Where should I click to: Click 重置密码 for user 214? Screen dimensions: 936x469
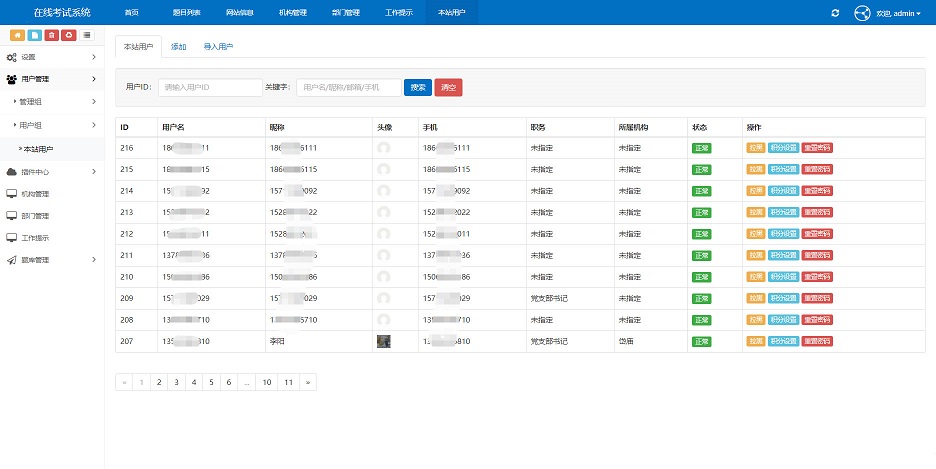pos(817,191)
